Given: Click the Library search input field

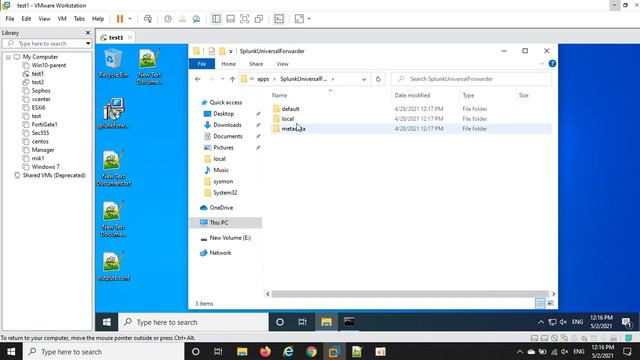Looking at the screenshot, I should [44, 43].
